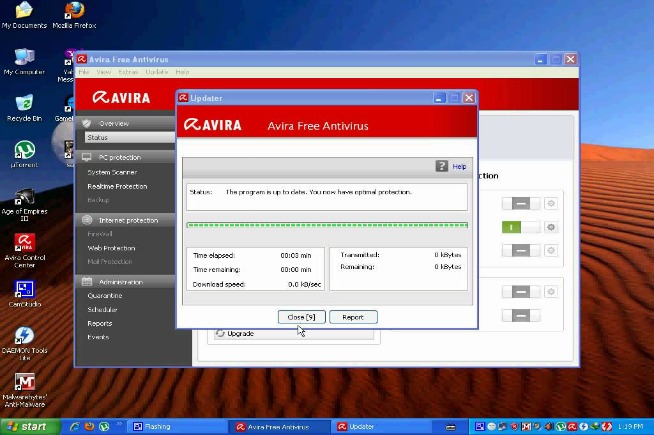Open the Report button in Updater
654x435 pixels.
click(x=353, y=317)
